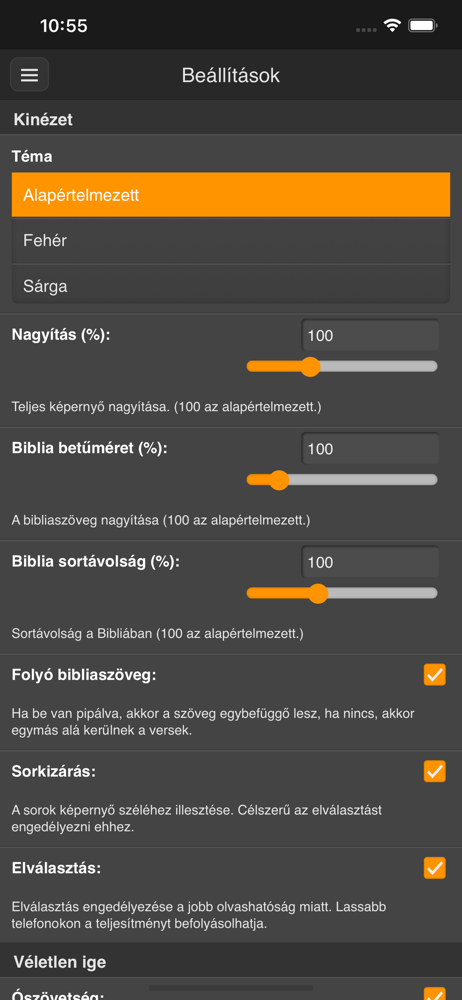Tap the Wi-Fi status icon
462x1000 pixels.
[391, 26]
